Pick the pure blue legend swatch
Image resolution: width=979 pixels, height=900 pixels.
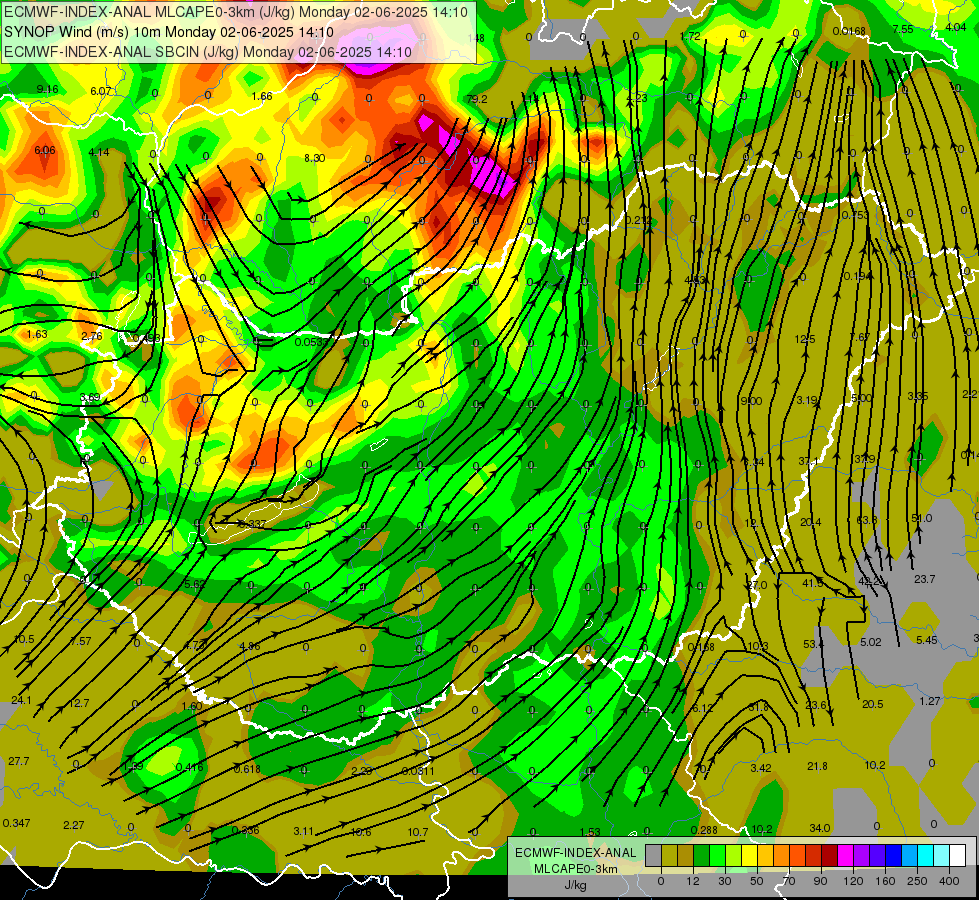click(x=893, y=856)
